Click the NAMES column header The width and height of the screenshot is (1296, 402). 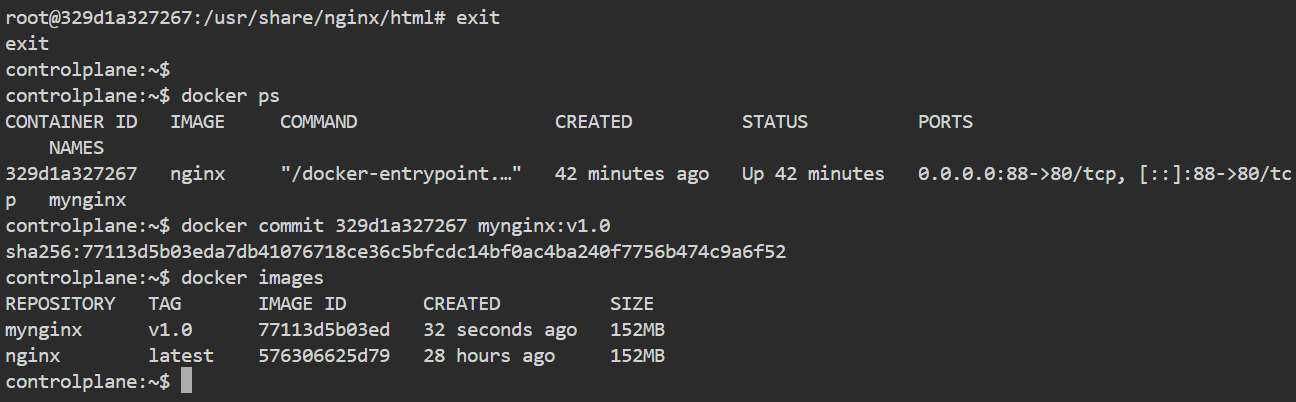76,148
